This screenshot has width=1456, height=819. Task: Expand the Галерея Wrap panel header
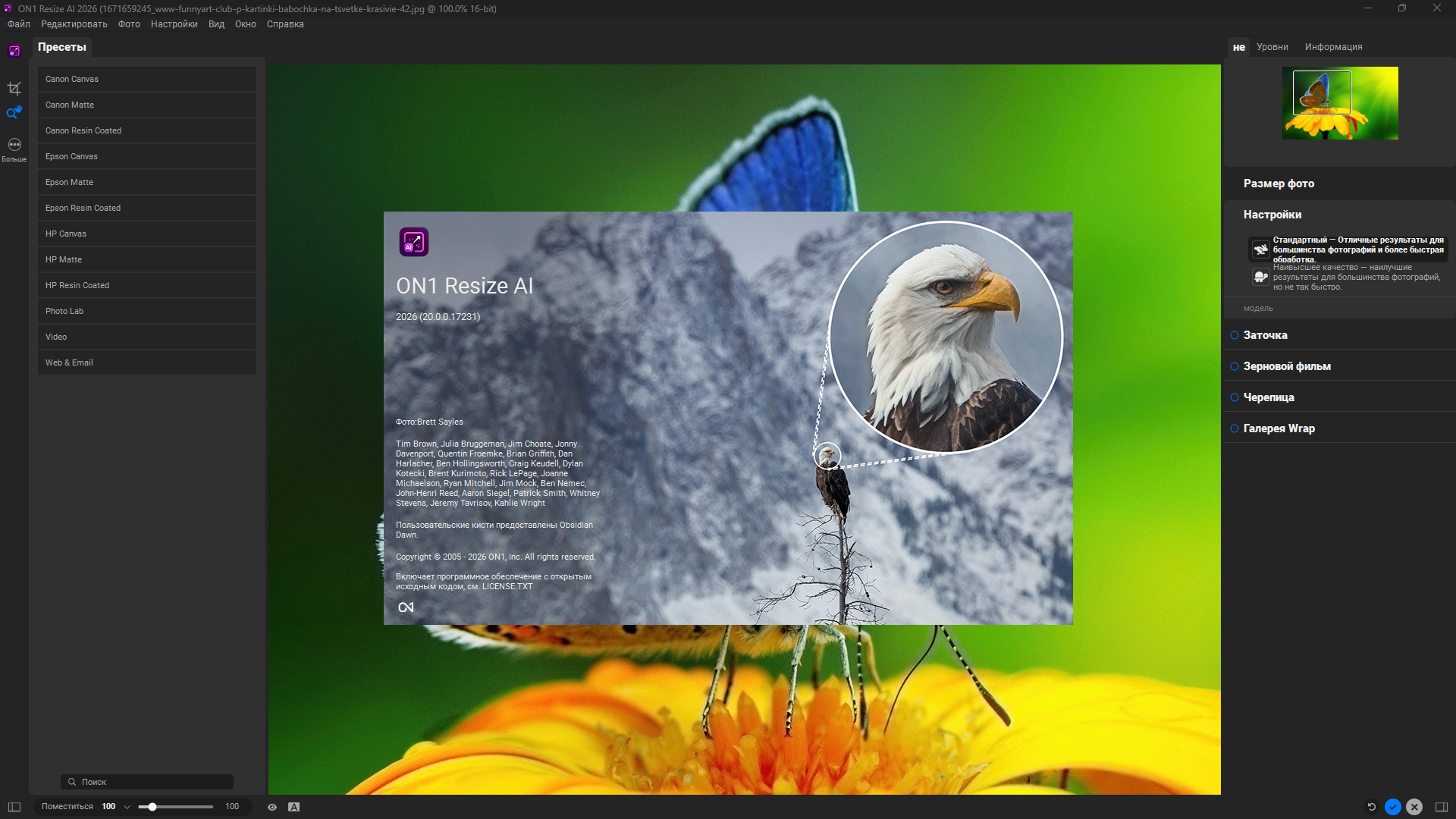[x=1279, y=428]
